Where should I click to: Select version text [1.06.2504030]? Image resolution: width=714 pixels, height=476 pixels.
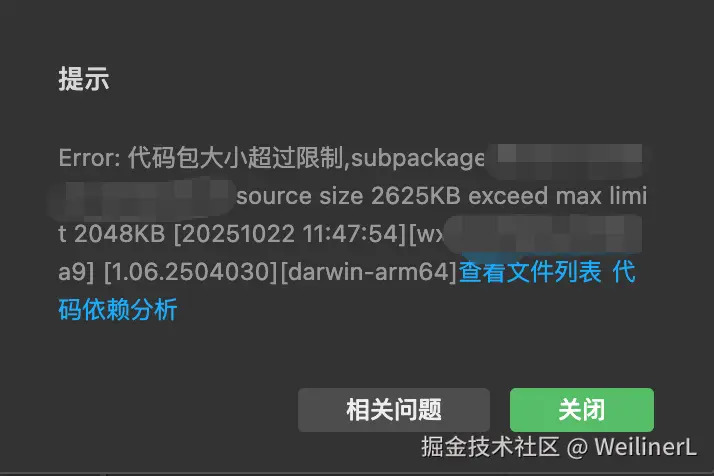tap(191, 272)
